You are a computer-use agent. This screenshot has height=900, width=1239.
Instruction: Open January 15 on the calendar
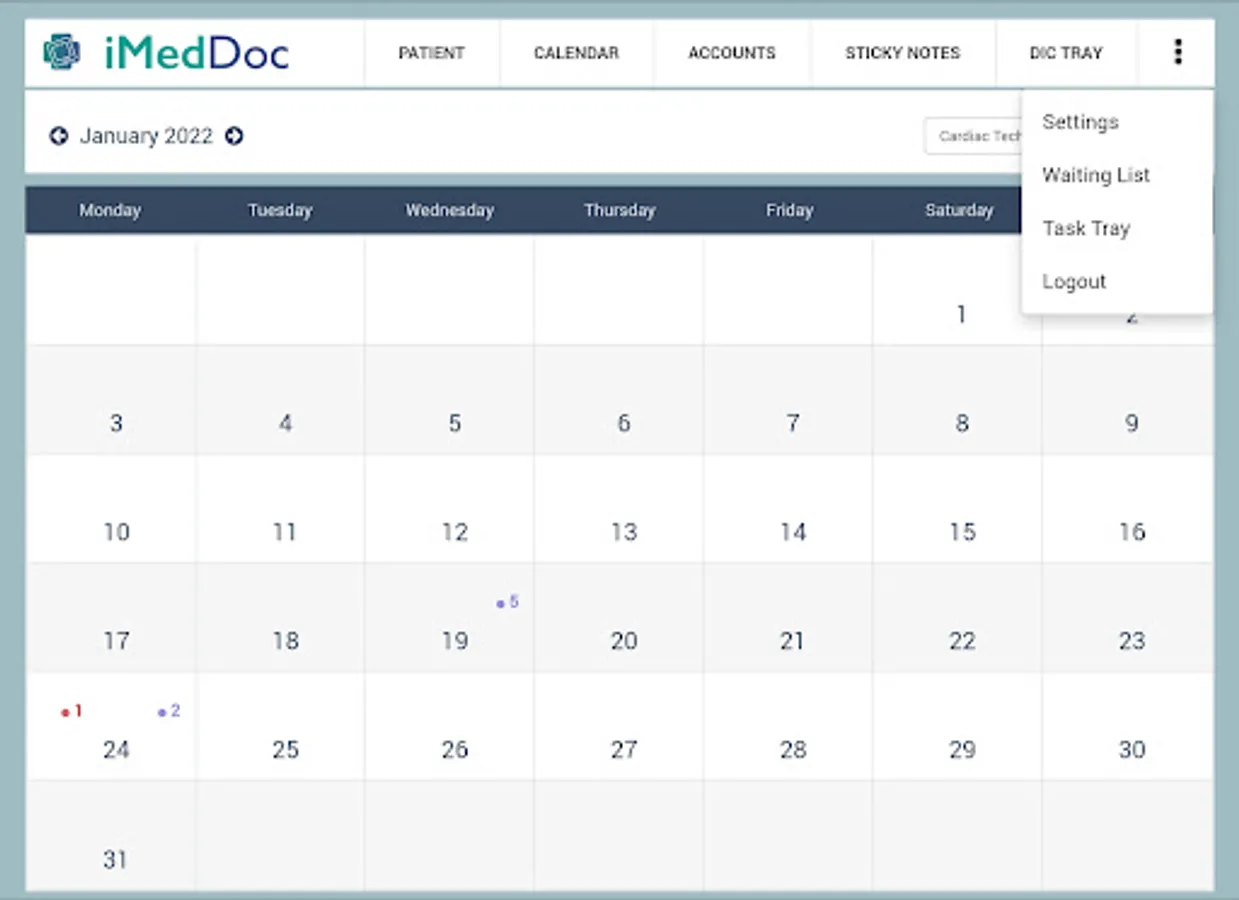958,509
